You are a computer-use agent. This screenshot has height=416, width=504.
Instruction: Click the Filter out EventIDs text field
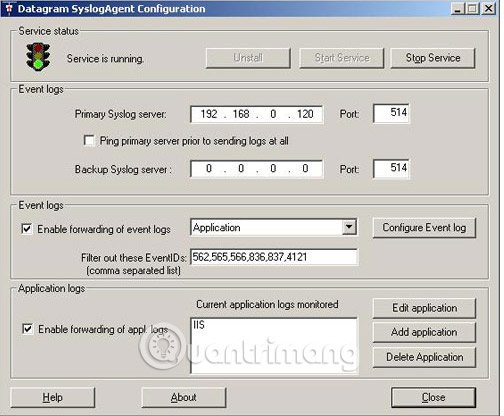pyautogui.click(x=274, y=257)
